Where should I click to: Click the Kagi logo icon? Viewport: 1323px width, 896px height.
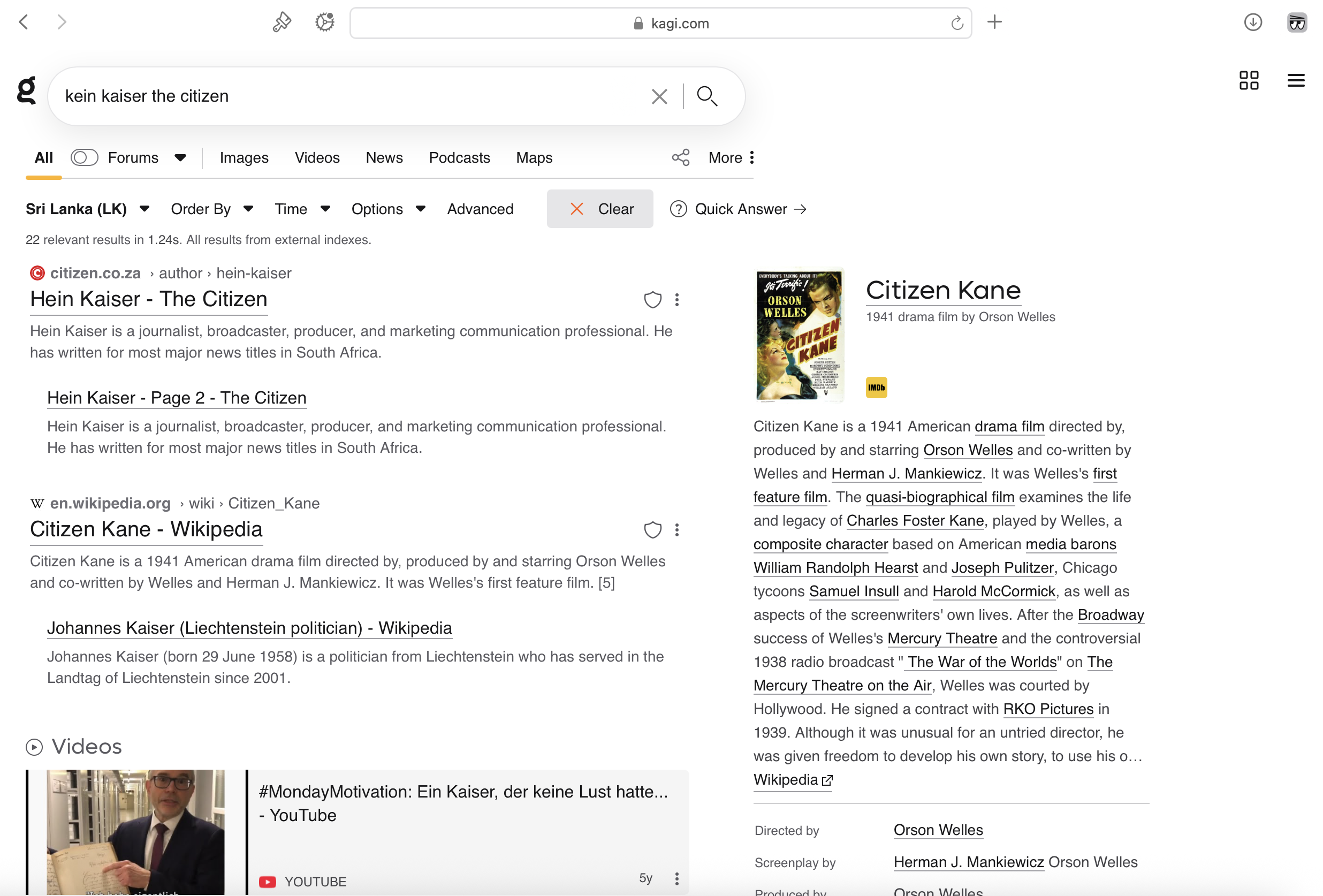(x=26, y=91)
